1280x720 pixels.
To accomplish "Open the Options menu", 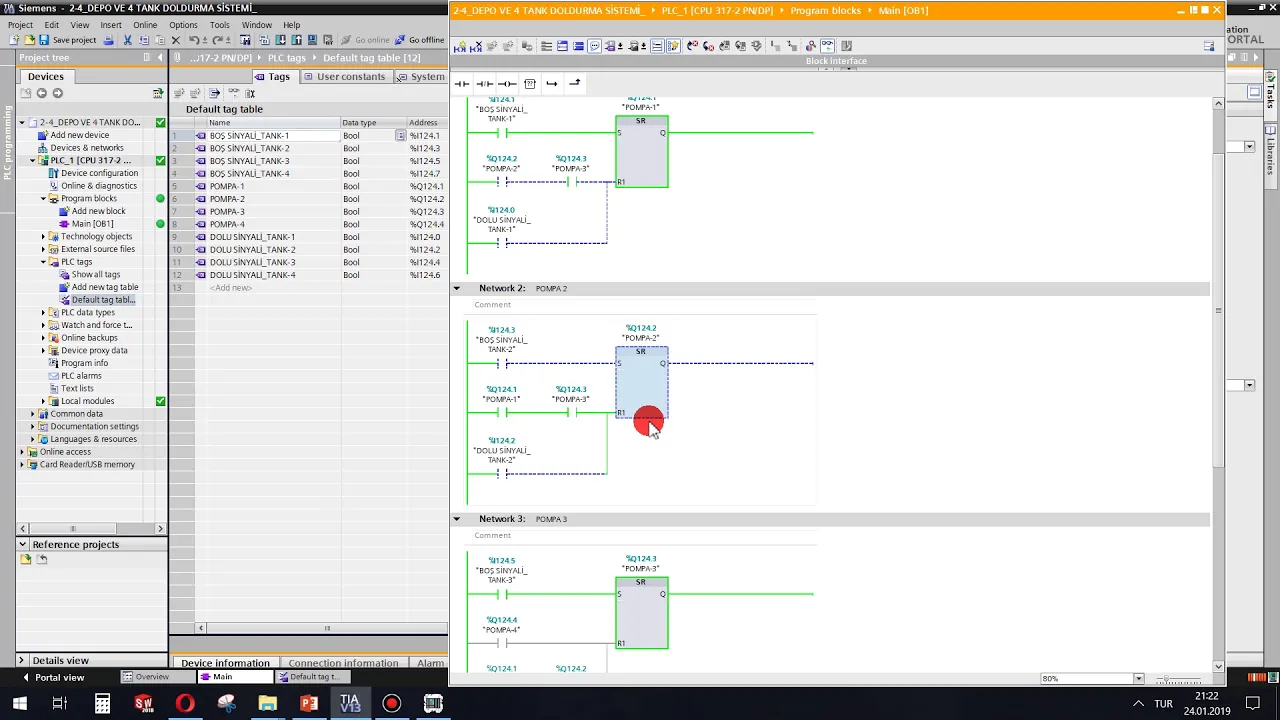I will (x=183, y=25).
